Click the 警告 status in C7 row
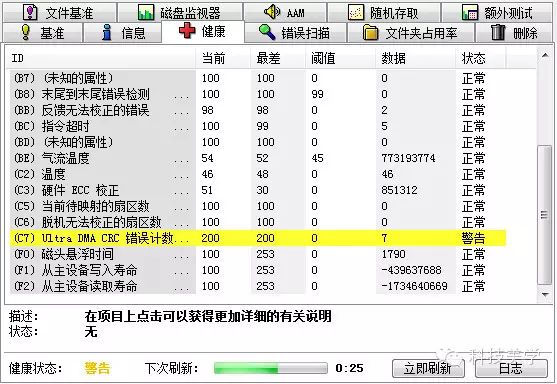 473,238
